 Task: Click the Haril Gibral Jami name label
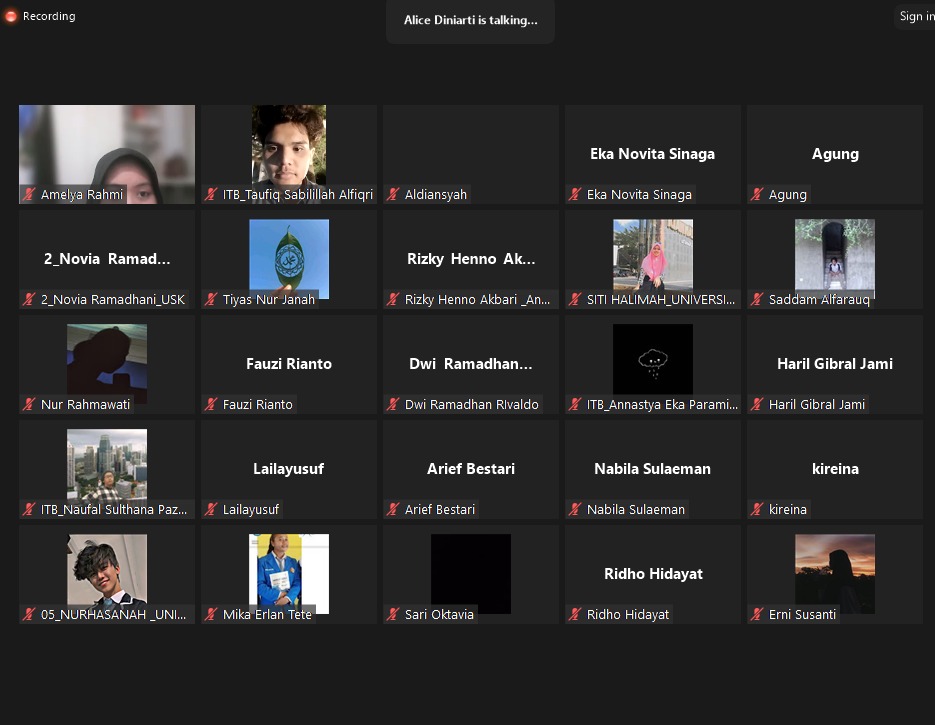(x=817, y=405)
